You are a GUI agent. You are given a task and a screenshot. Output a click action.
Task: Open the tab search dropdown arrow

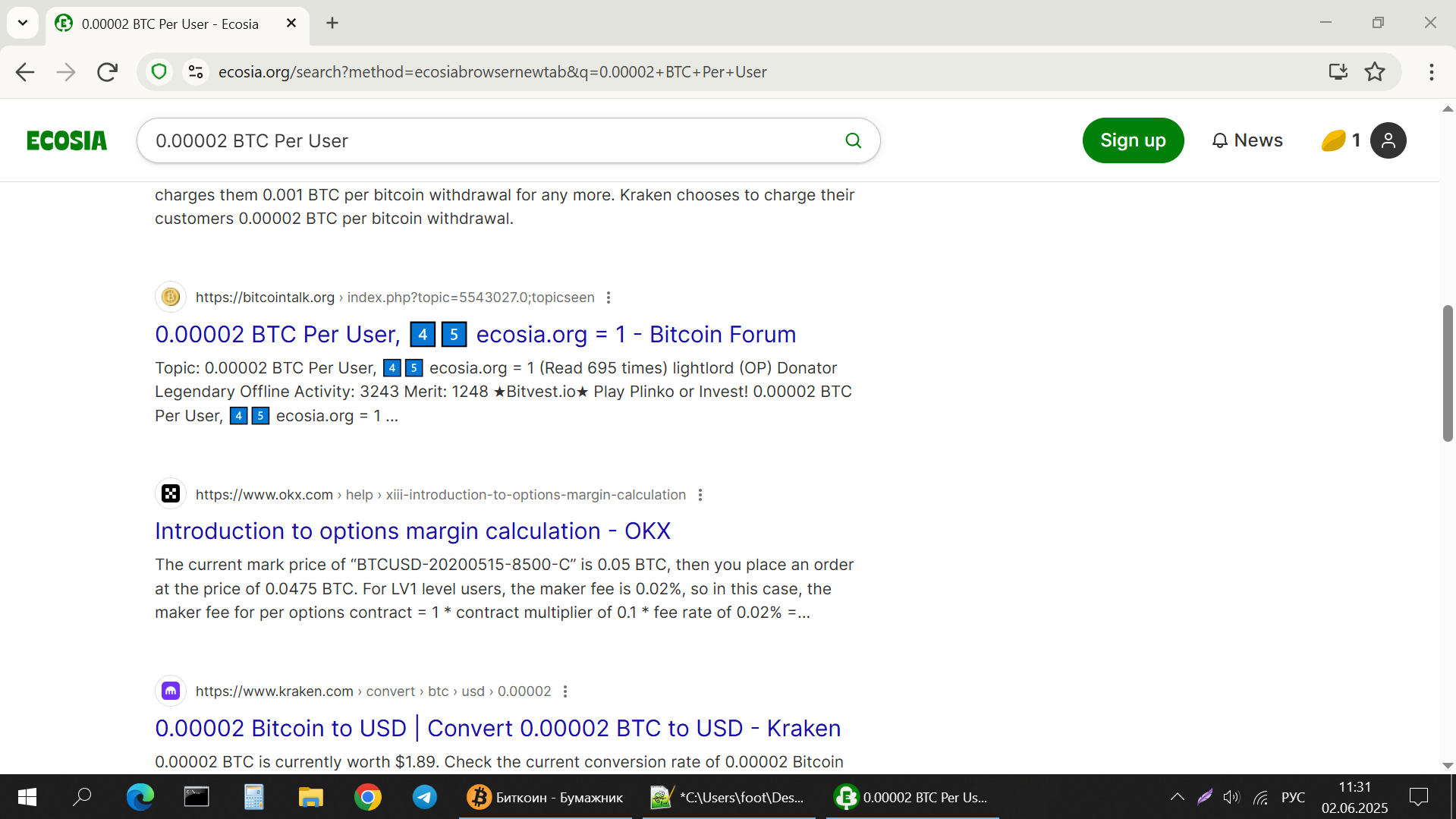pos(23,23)
